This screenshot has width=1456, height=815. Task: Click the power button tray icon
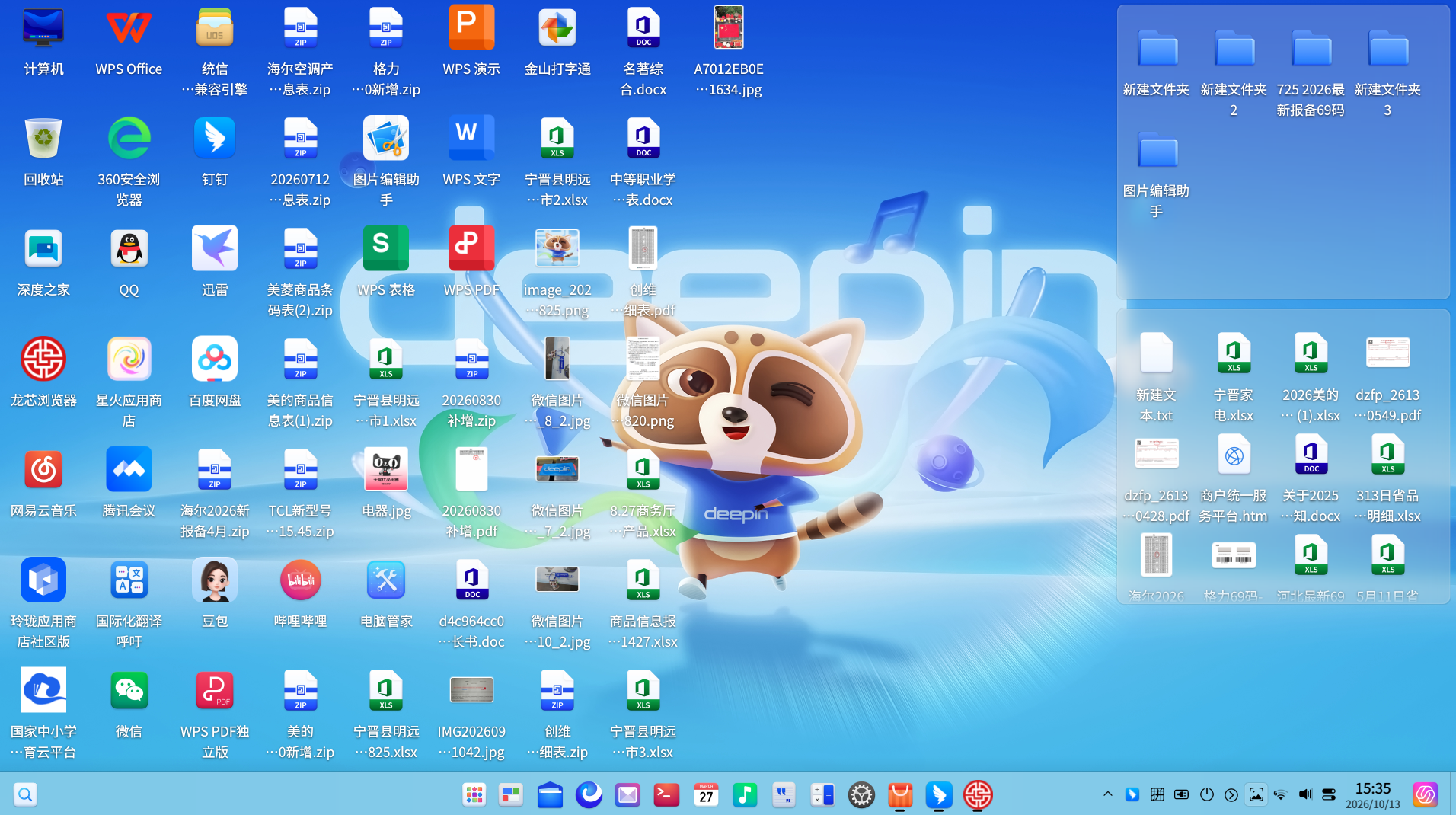[1207, 794]
